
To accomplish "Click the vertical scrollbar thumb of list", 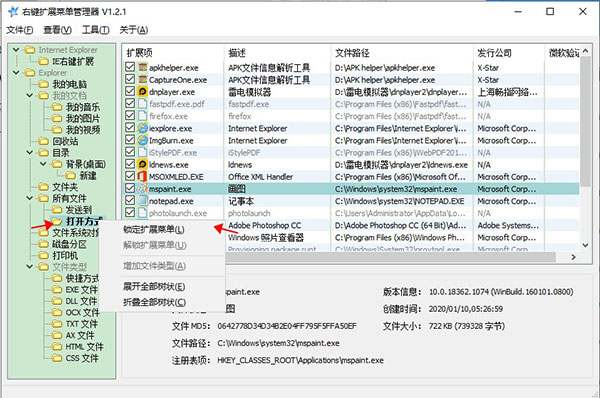I will (585, 122).
